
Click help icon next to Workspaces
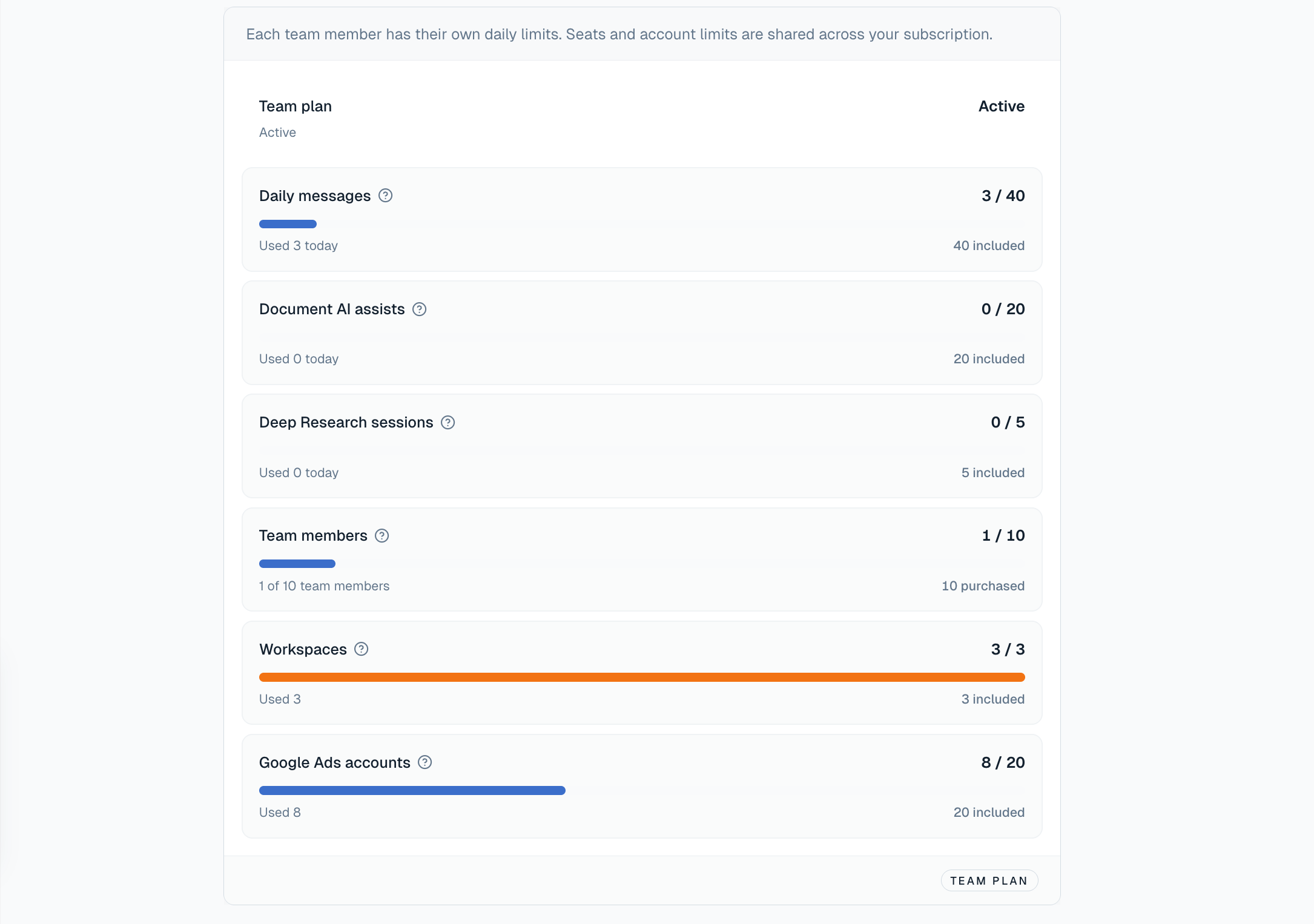tap(362, 649)
